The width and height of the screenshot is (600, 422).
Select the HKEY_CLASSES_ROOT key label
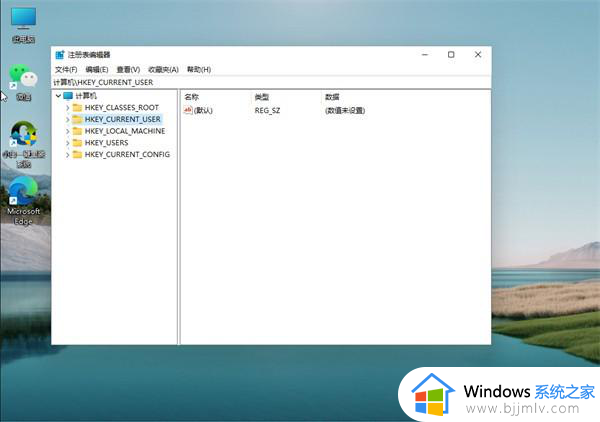point(122,108)
